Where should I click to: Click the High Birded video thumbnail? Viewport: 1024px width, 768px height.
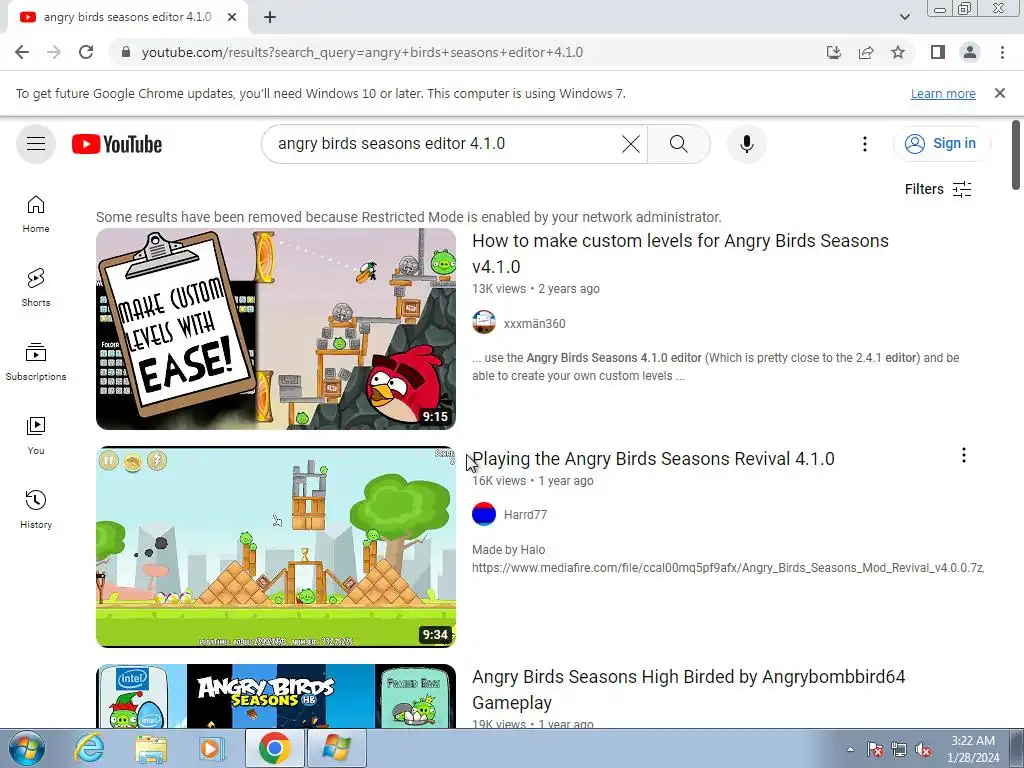276,696
